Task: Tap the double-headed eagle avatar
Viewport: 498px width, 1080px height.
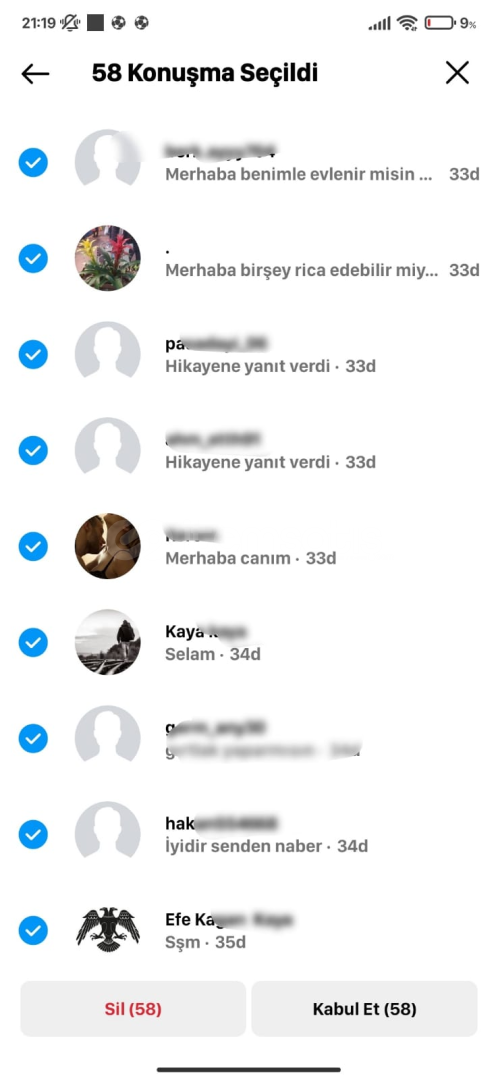Action: tap(107, 930)
